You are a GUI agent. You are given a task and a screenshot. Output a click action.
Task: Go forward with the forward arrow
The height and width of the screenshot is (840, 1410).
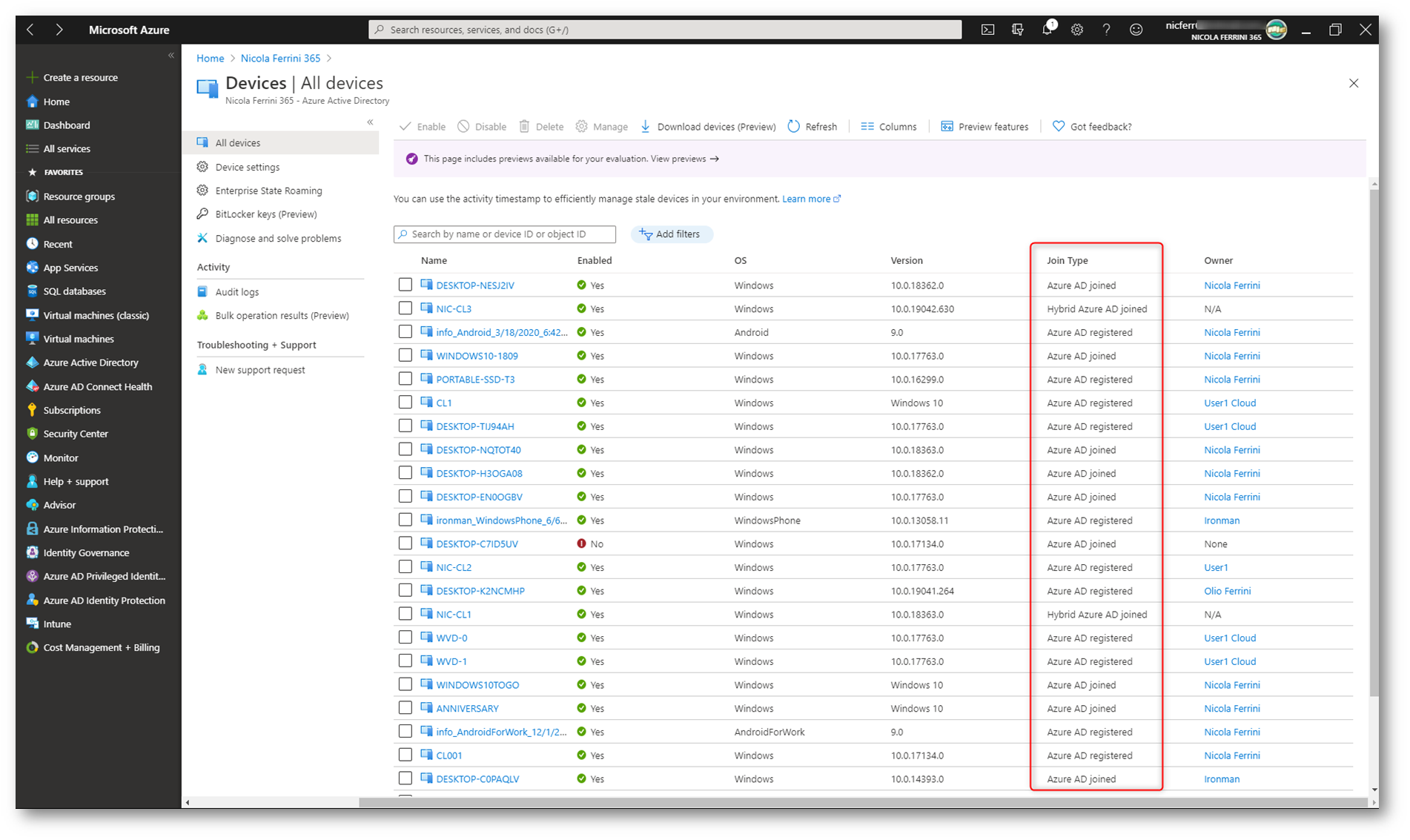(59, 30)
